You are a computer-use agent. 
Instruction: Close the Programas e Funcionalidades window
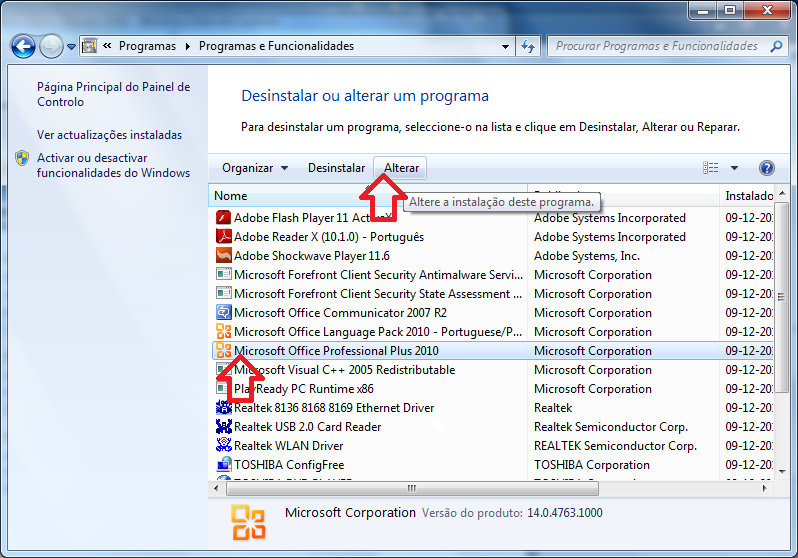click(x=767, y=10)
